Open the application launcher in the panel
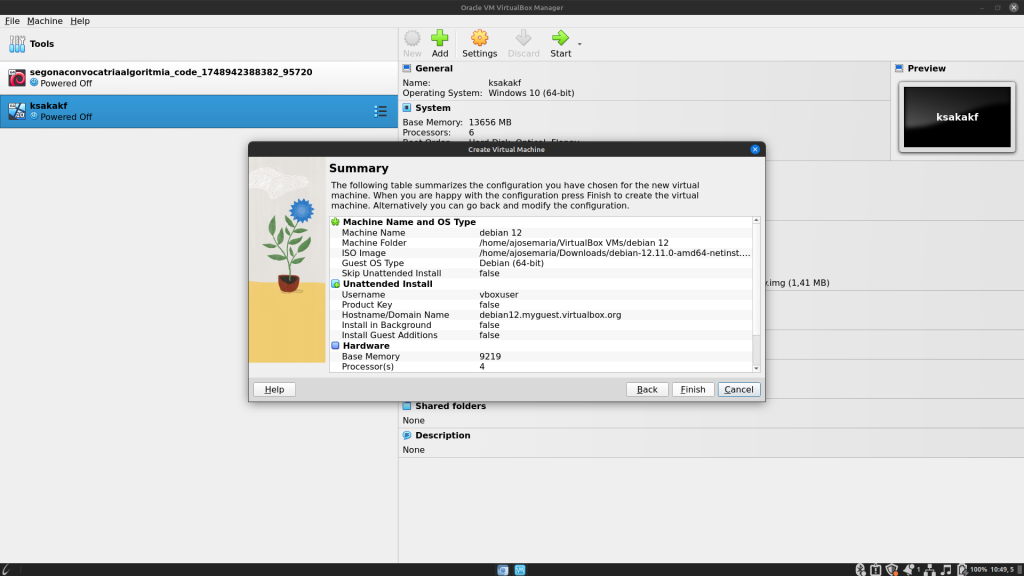The width and height of the screenshot is (1024, 576). [6, 569]
